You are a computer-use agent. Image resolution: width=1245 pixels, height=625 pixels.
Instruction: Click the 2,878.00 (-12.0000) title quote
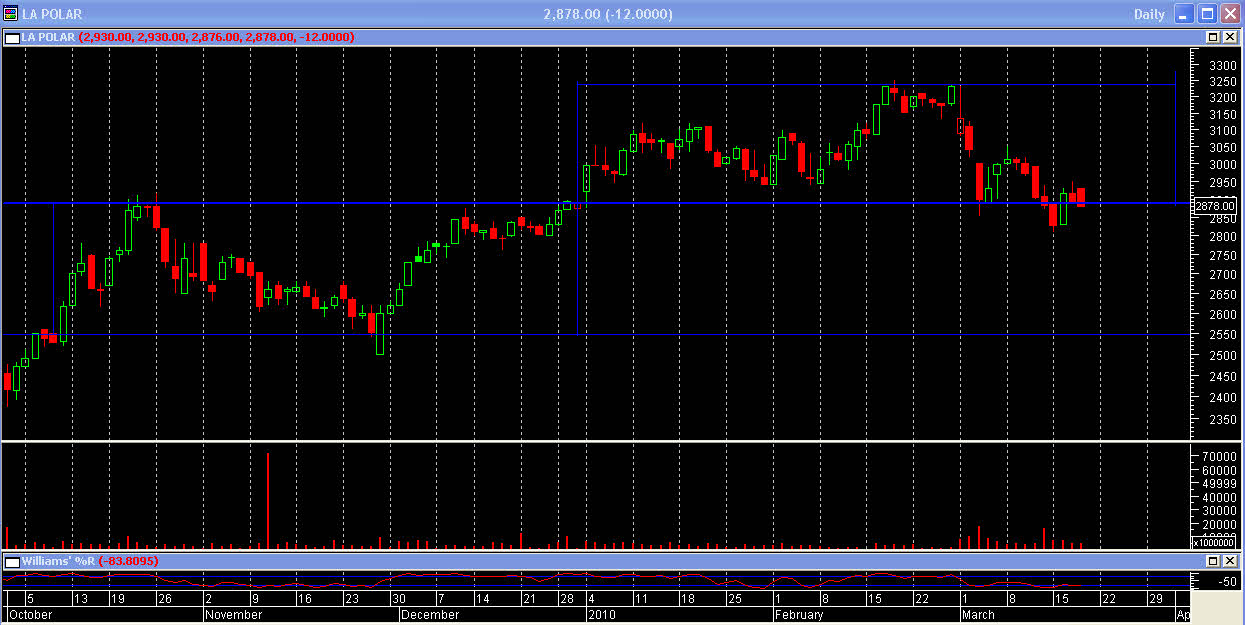click(x=608, y=14)
